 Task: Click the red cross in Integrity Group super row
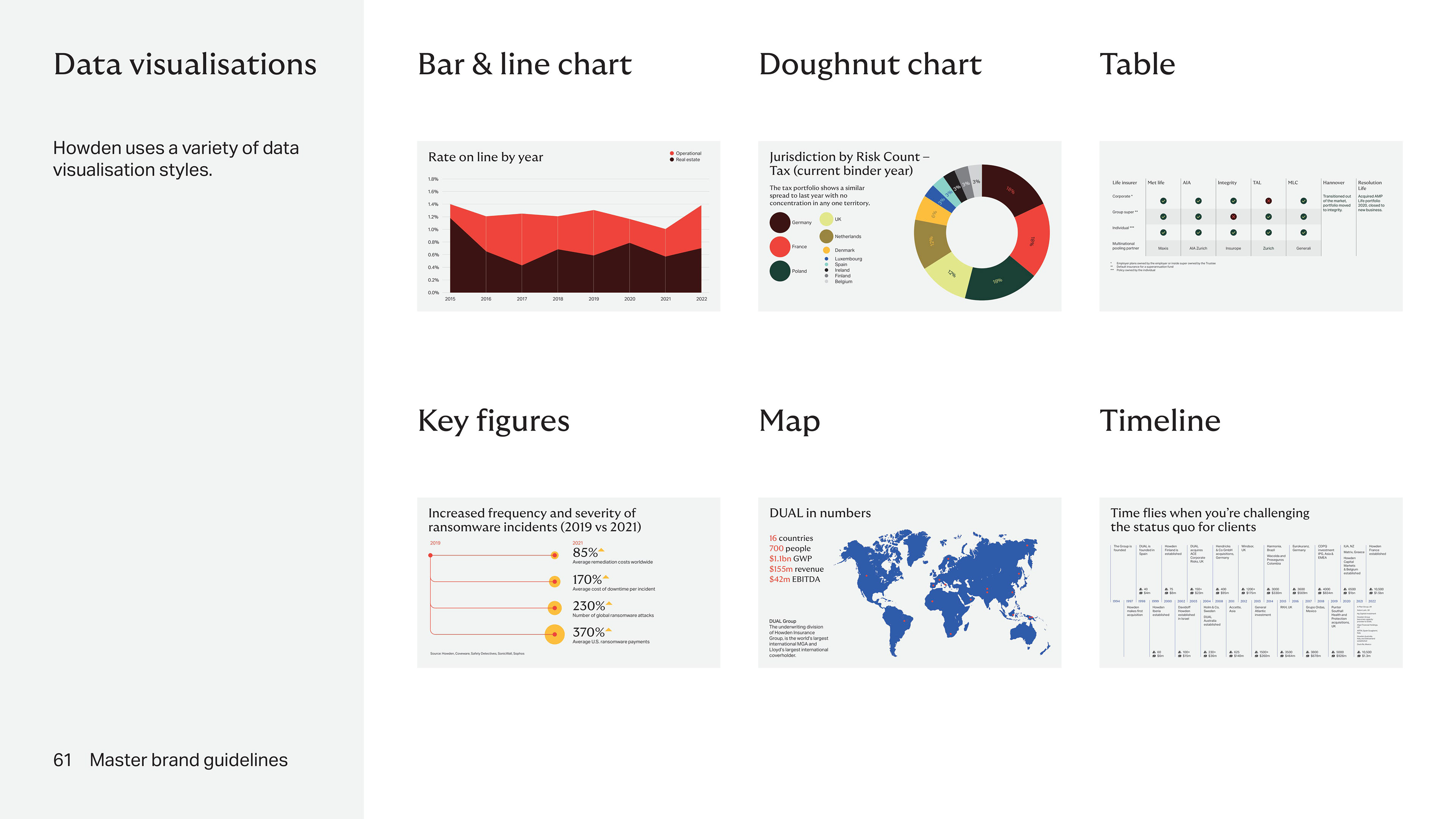[1233, 217]
